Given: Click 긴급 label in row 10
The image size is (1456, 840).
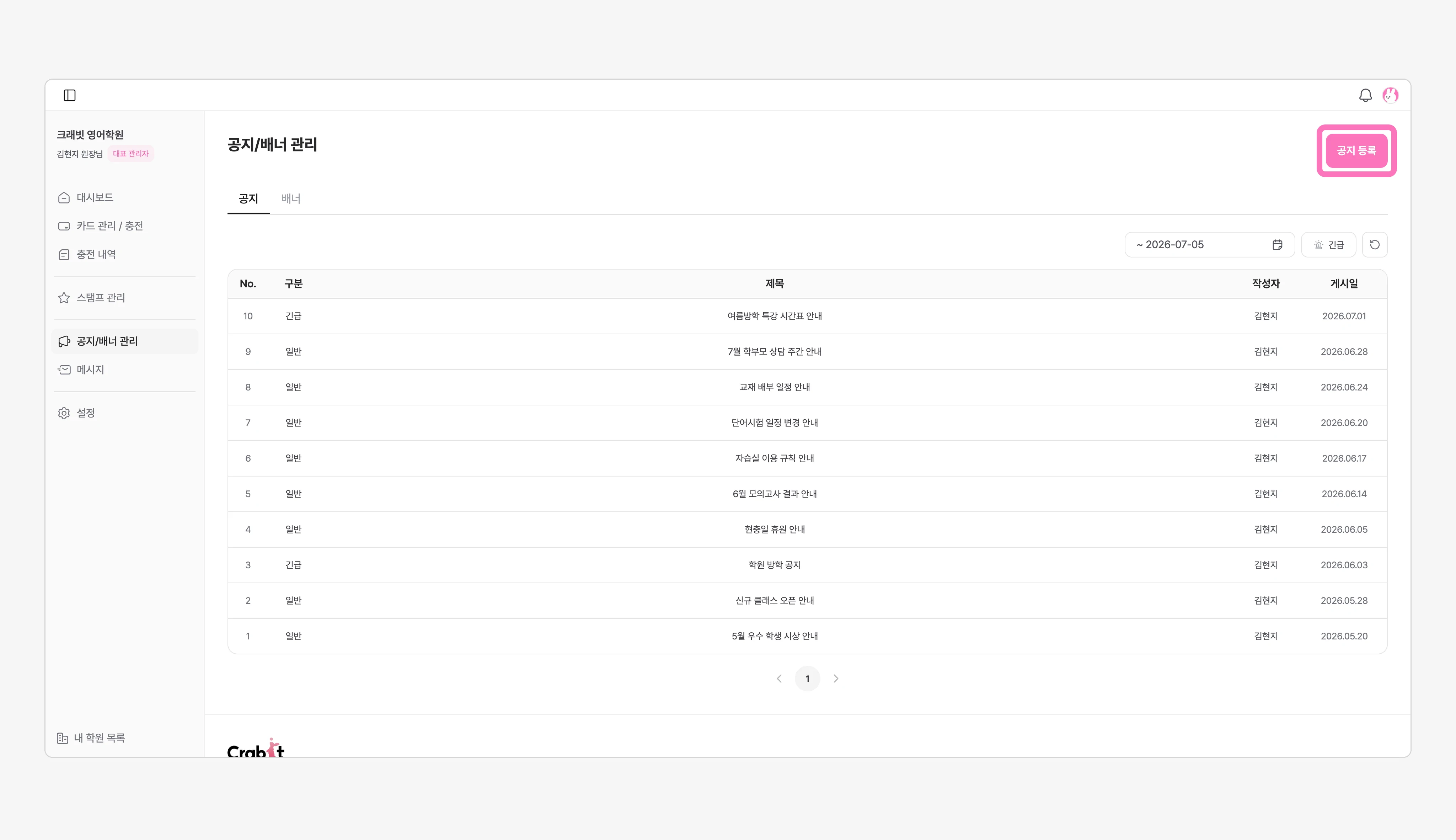Looking at the screenshot, I should click(x=294, y=316).
